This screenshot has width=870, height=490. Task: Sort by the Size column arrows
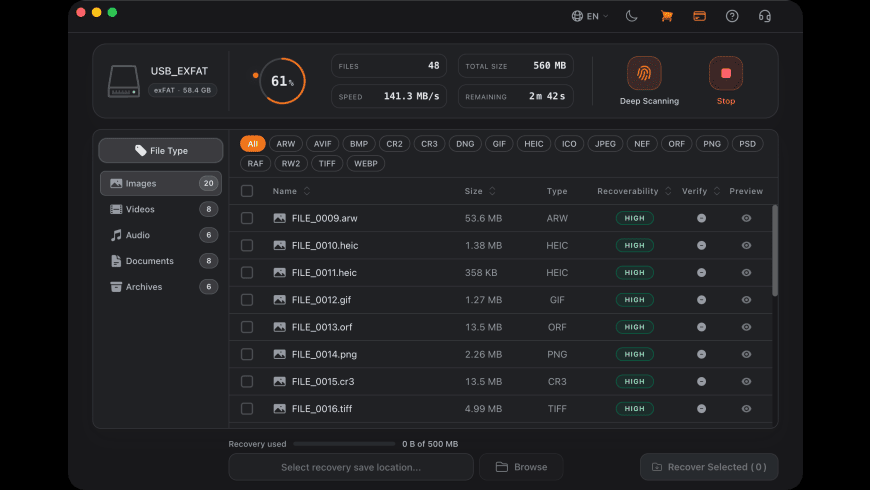[492, 191]
